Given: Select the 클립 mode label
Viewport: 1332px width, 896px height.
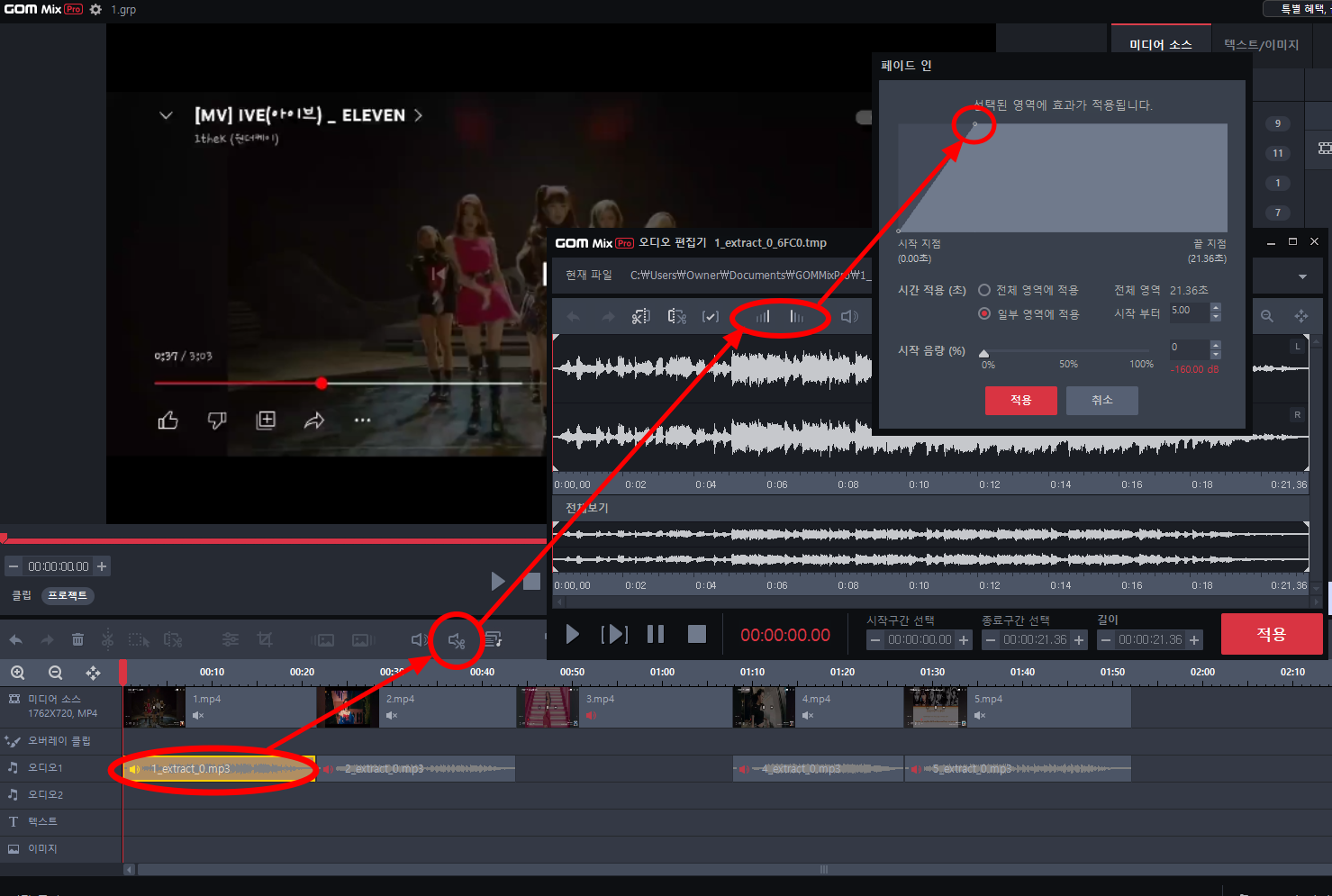Looking at the screenshot, I should tap(22, 595).
